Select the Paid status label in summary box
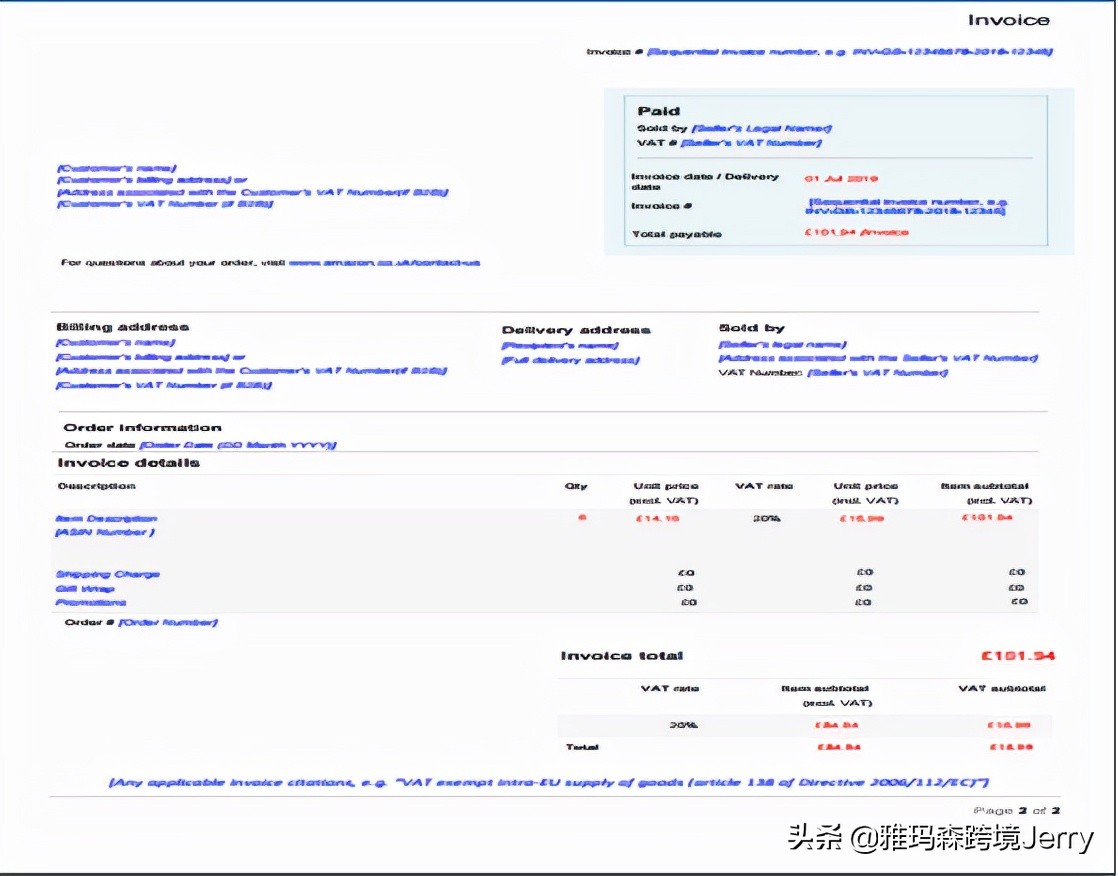Screen dimensions: 1118x876 [657, 111]
